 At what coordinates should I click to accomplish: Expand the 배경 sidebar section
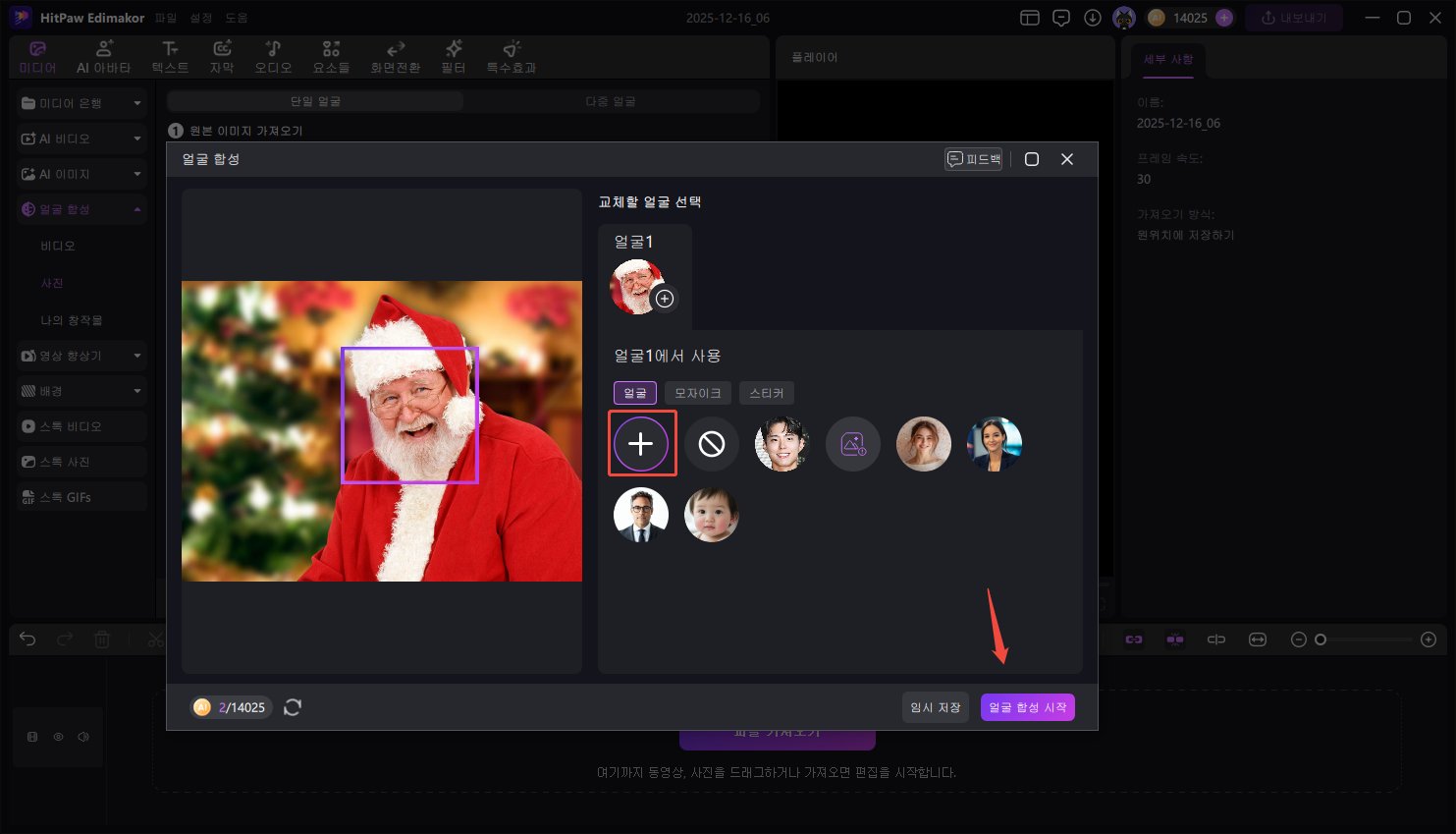pyautogui.click(x=81, y=390)
